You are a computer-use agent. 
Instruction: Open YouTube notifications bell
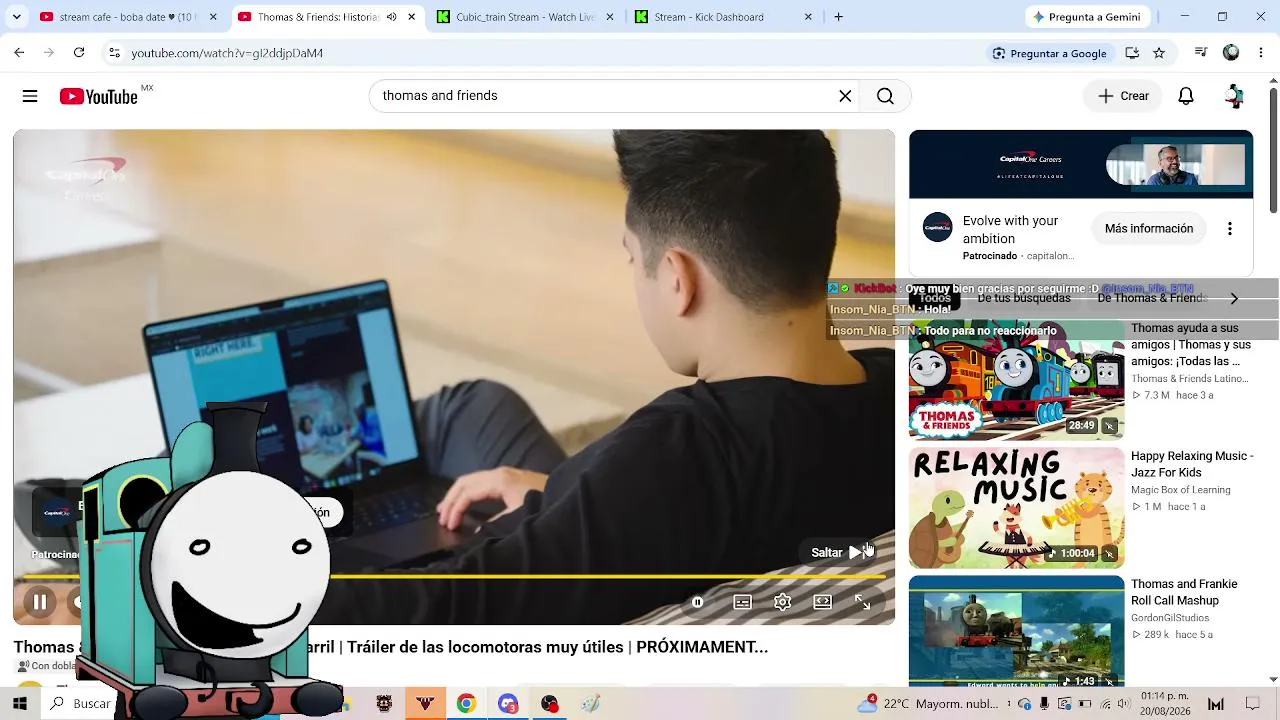[x=1186, y=96]
